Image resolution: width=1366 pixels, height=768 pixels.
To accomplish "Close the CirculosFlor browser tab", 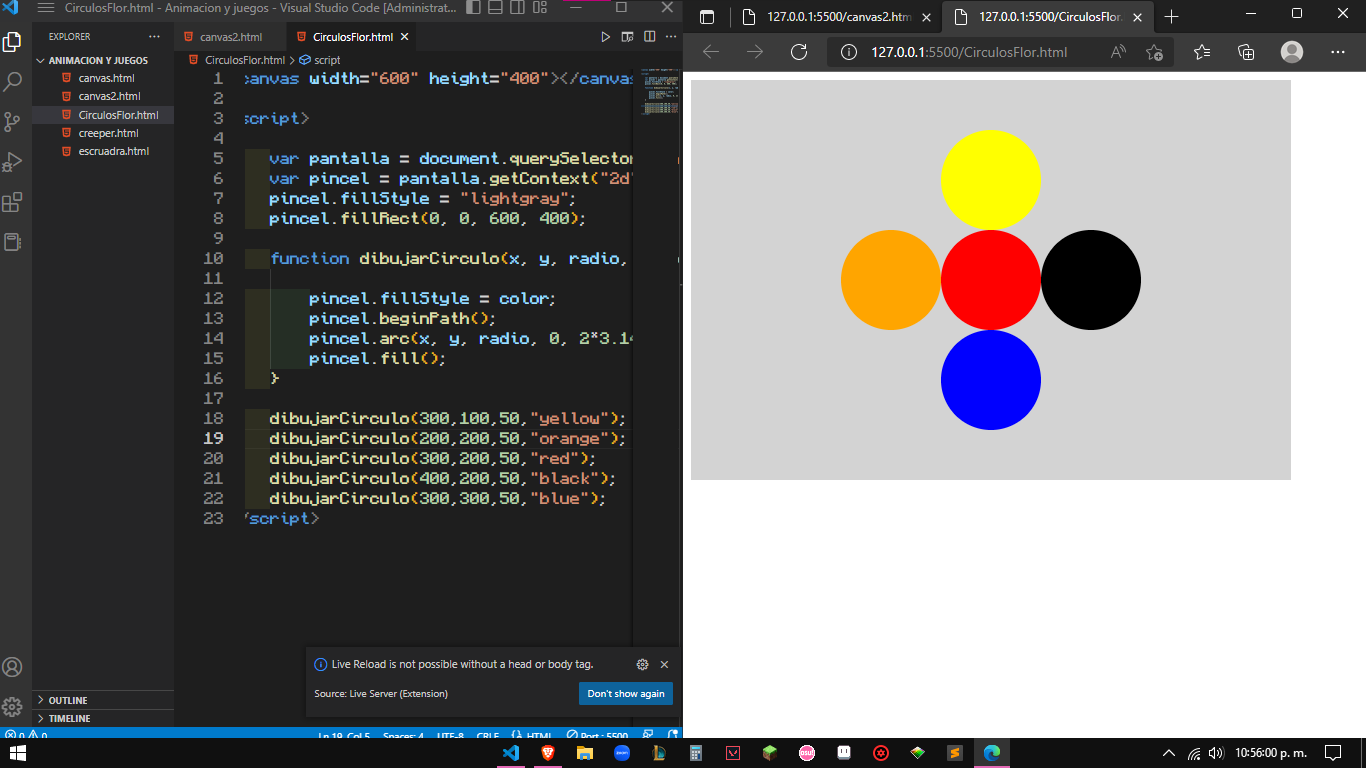I will point(1139,17).
